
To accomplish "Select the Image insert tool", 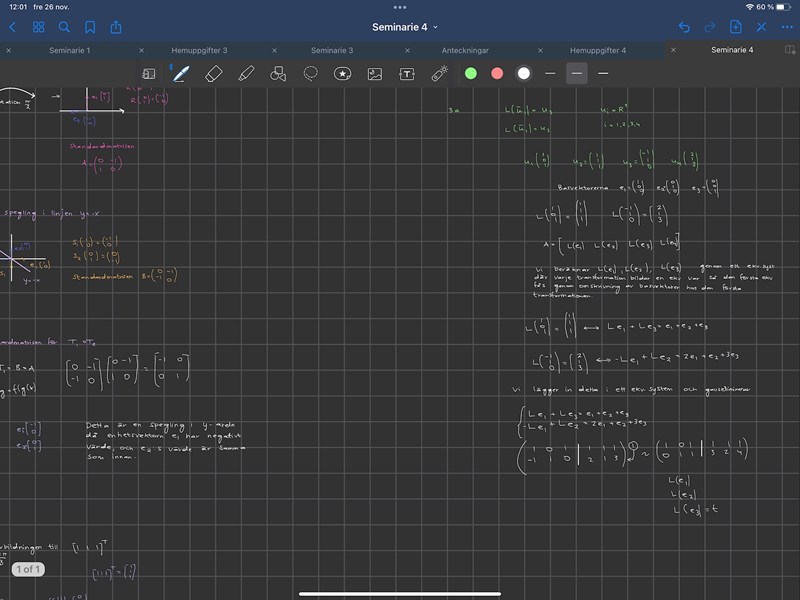I will click(375, 73).
